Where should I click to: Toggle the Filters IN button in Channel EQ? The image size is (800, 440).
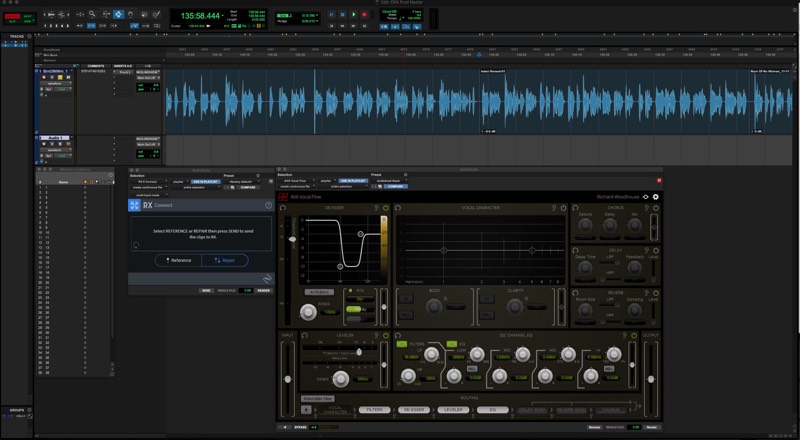tap(402, 344)
